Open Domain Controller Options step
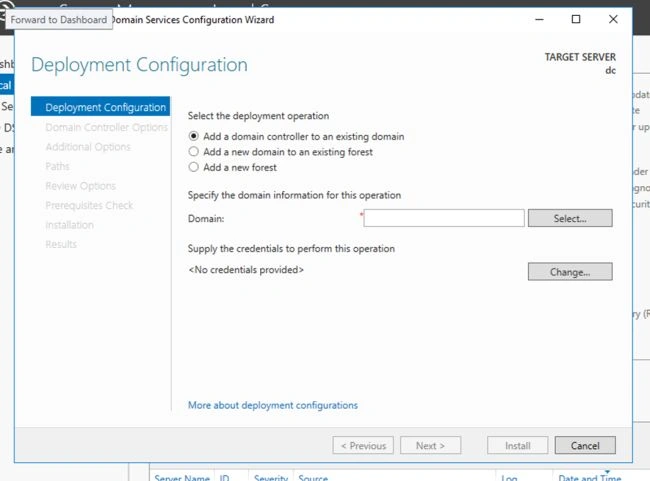650x481 pixels. [x=107, y=127]
